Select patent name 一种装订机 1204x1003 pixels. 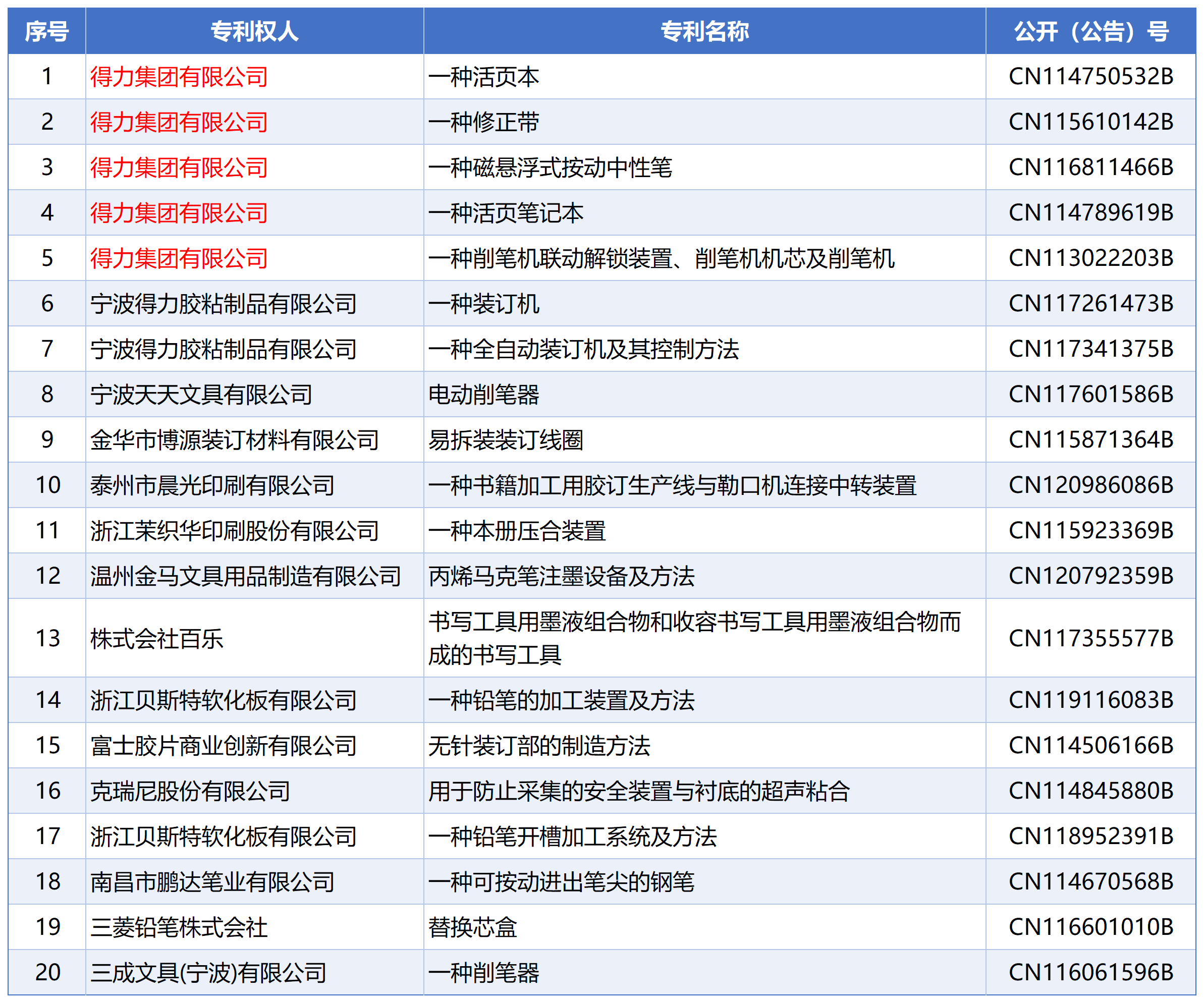pos(484,304)
